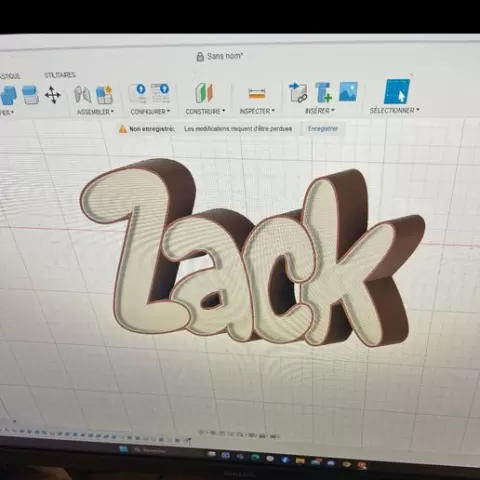
Task: Click the cut-off blue solid icon in Modifier
Action: (8, 96)
